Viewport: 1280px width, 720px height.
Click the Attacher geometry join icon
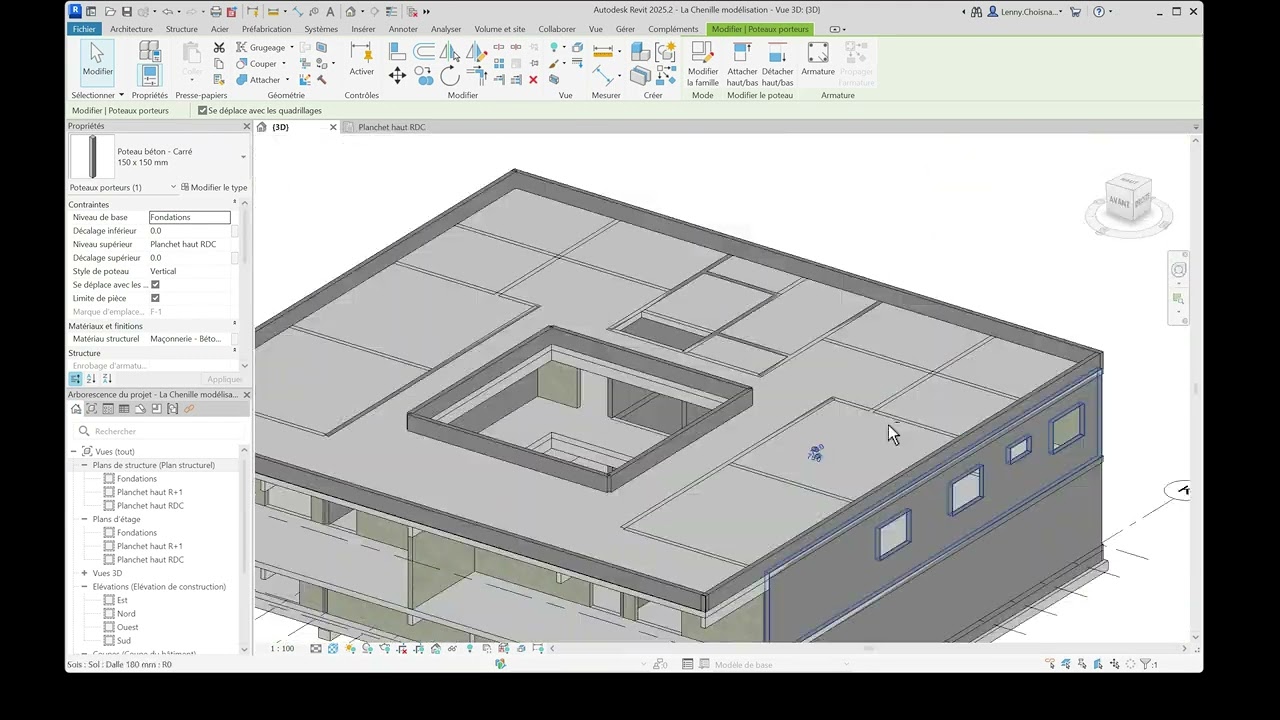tap(241, 80)
